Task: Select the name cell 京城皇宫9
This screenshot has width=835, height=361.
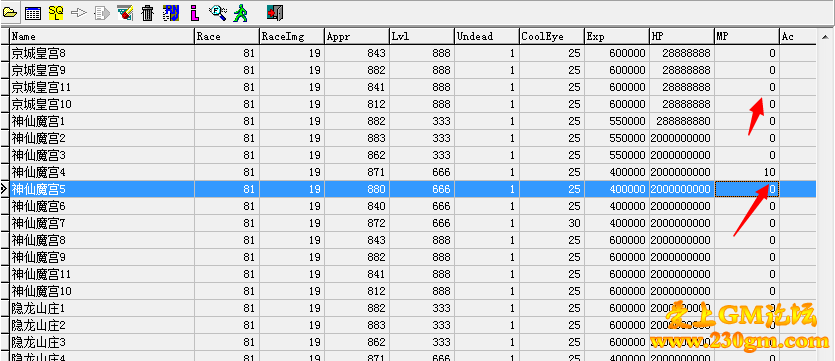Action: [102, 70]
